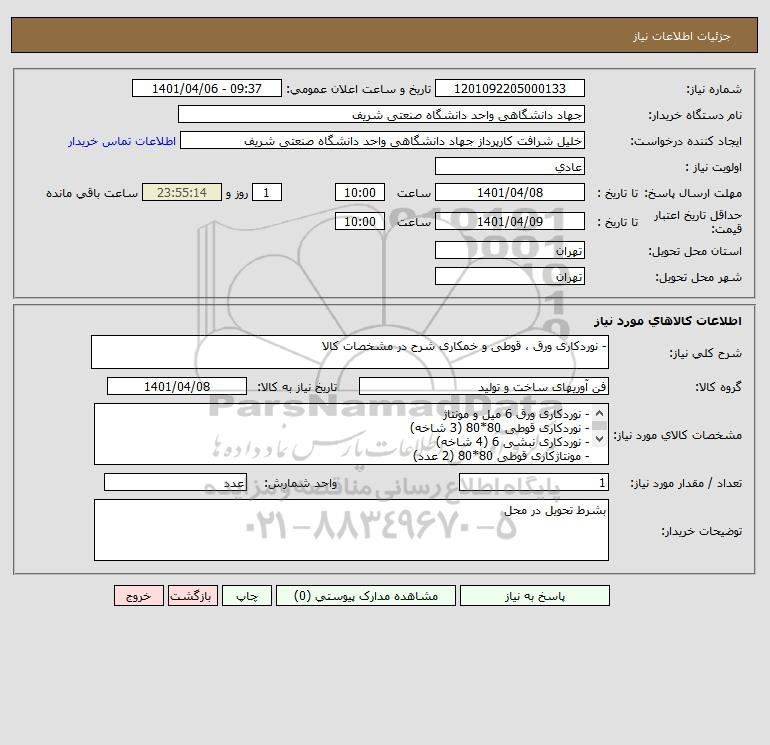Click buyer notes field بشرط تحویل در محل
This screenshot has width=770, height=745.
pyautogui.click(x=351, y=530)
